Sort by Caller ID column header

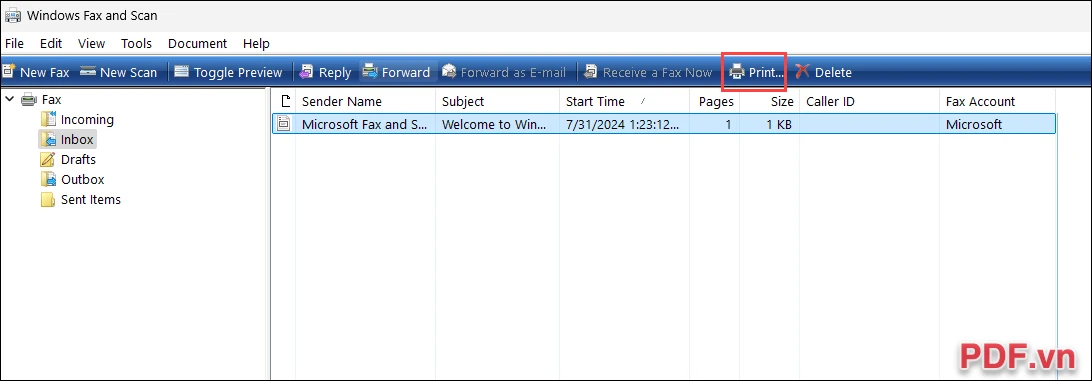pyautogui.click(x=869, y=102)
